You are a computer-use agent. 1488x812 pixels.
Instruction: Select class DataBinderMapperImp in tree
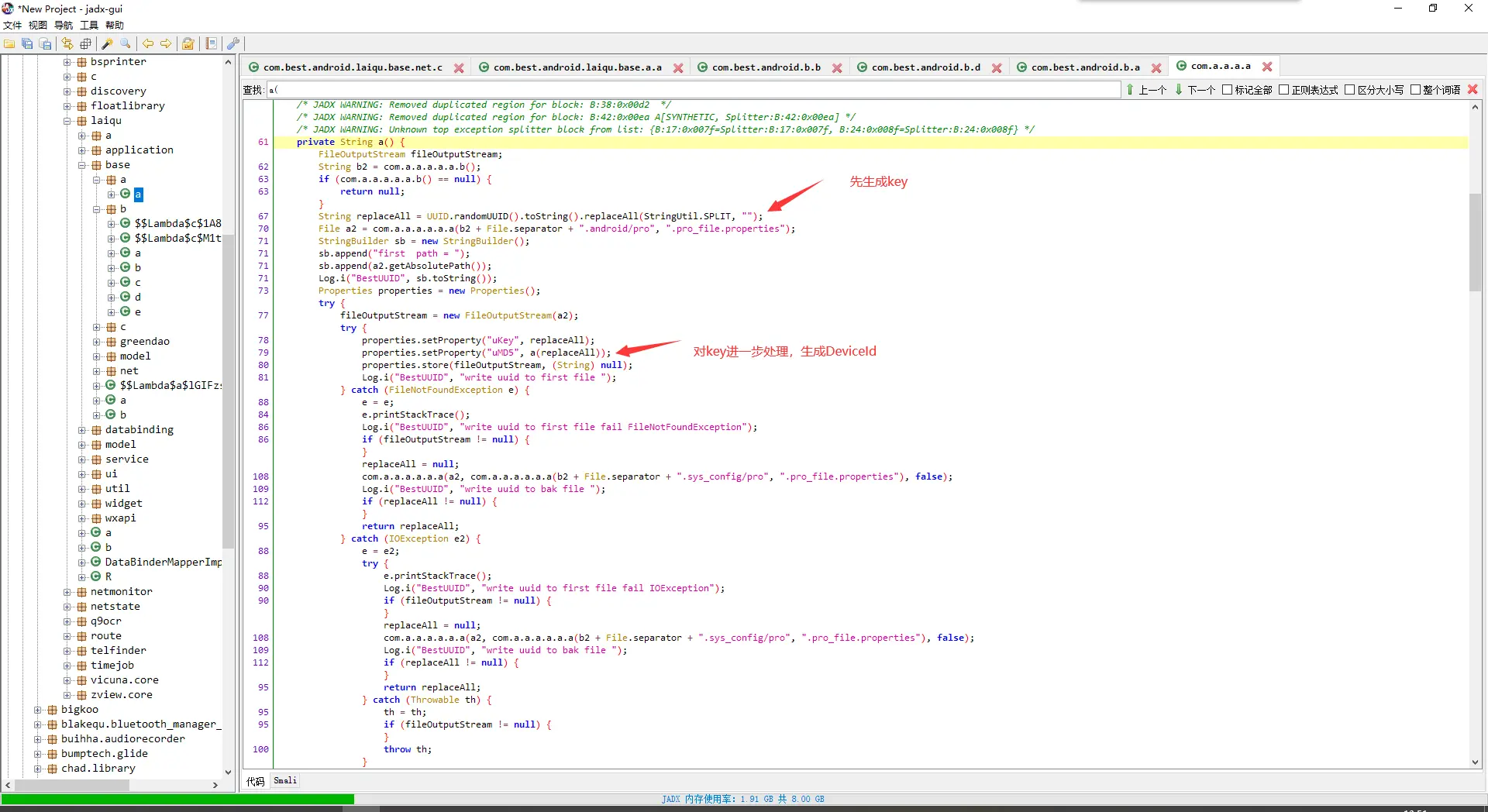(x=164, y=563)
